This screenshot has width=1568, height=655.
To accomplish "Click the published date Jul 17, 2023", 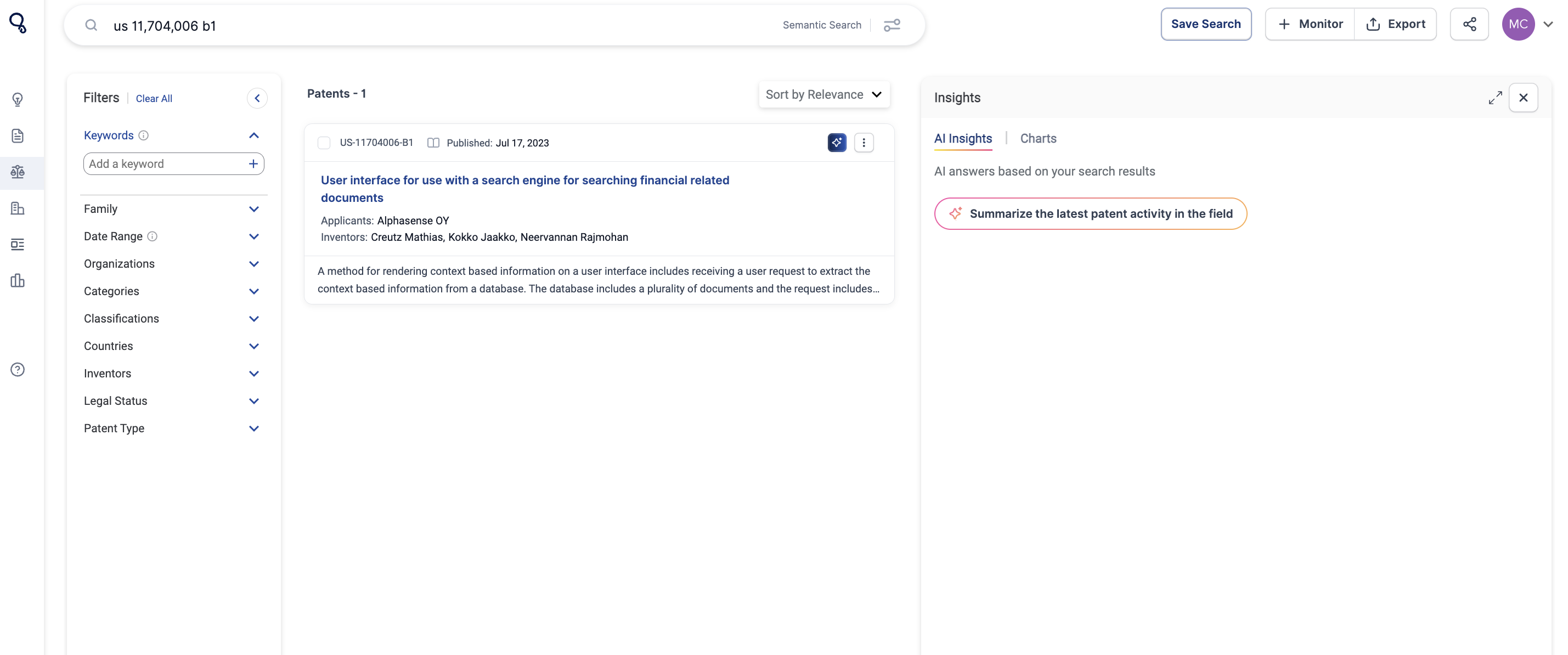I will 522,143.
